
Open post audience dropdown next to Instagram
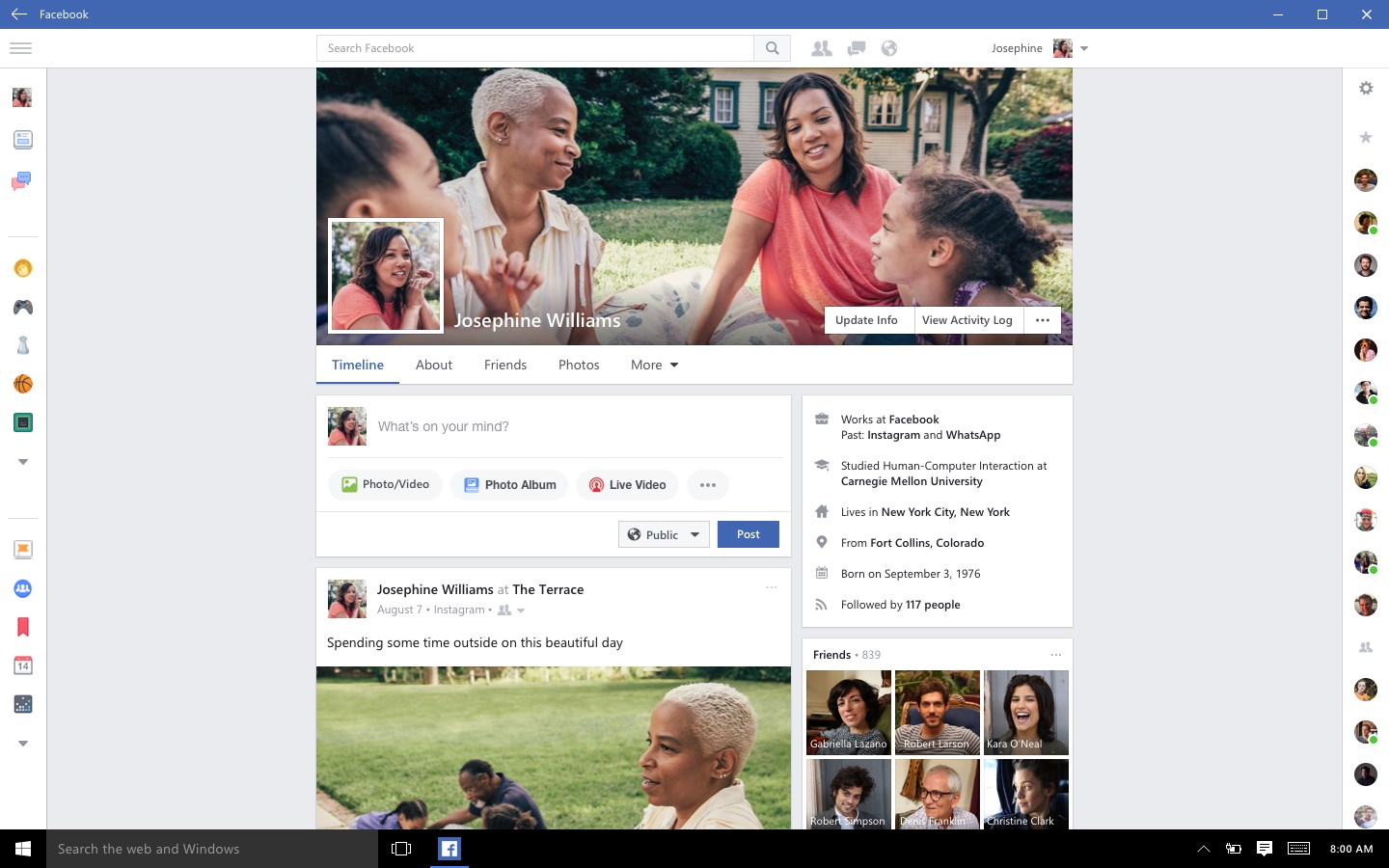pos(521,610)
